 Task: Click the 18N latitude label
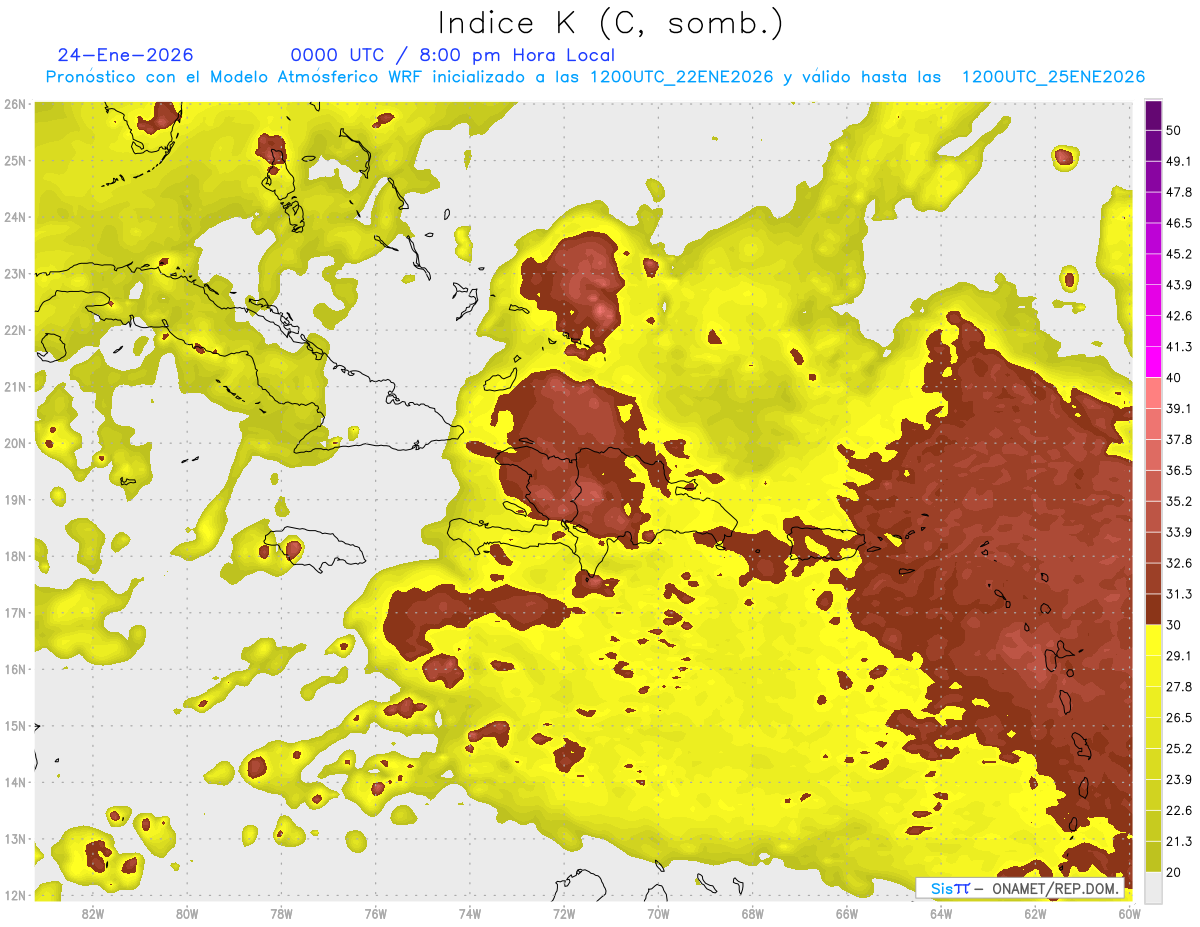coord(14,556)
